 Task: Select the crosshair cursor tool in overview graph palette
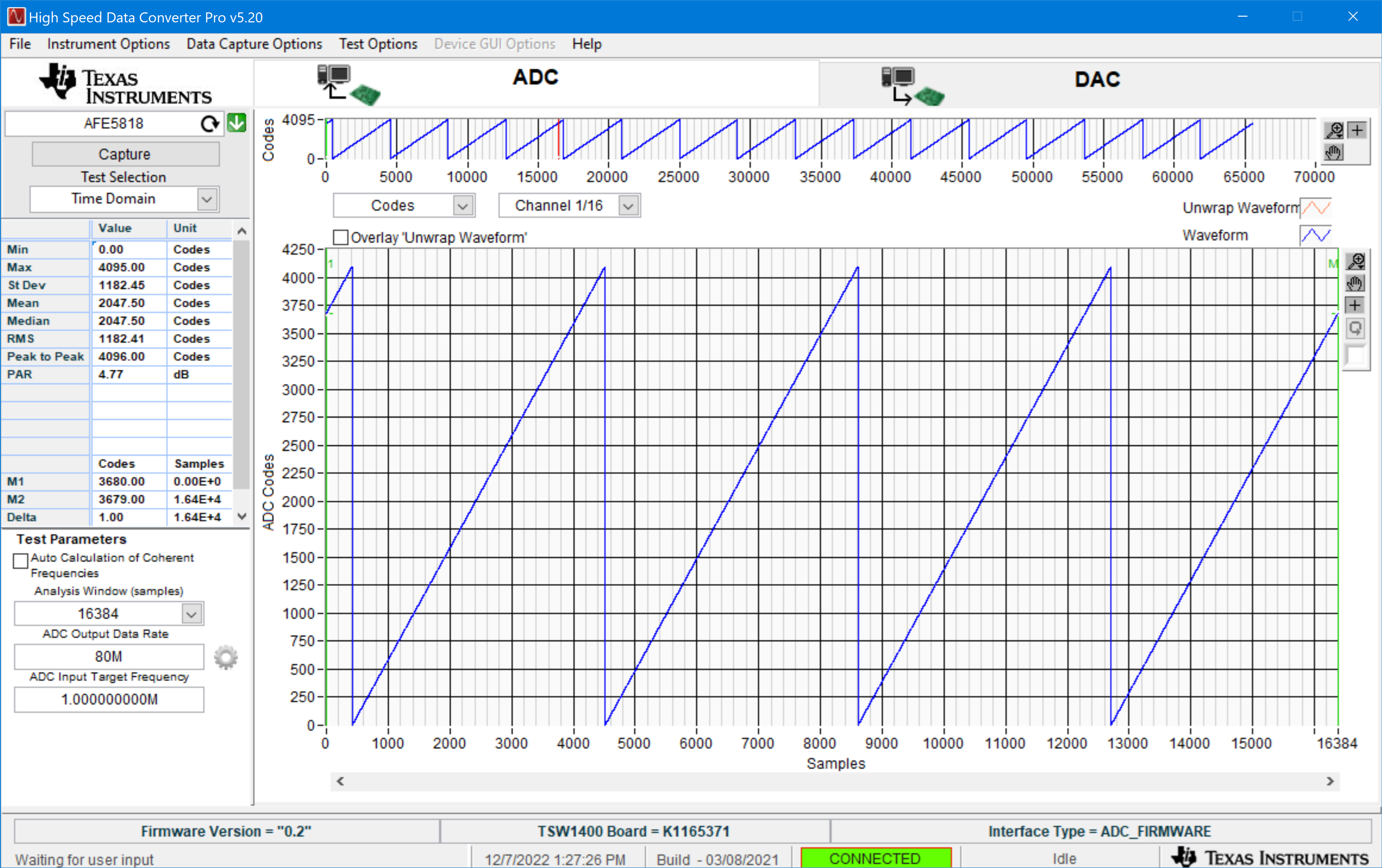[1357, 130]
